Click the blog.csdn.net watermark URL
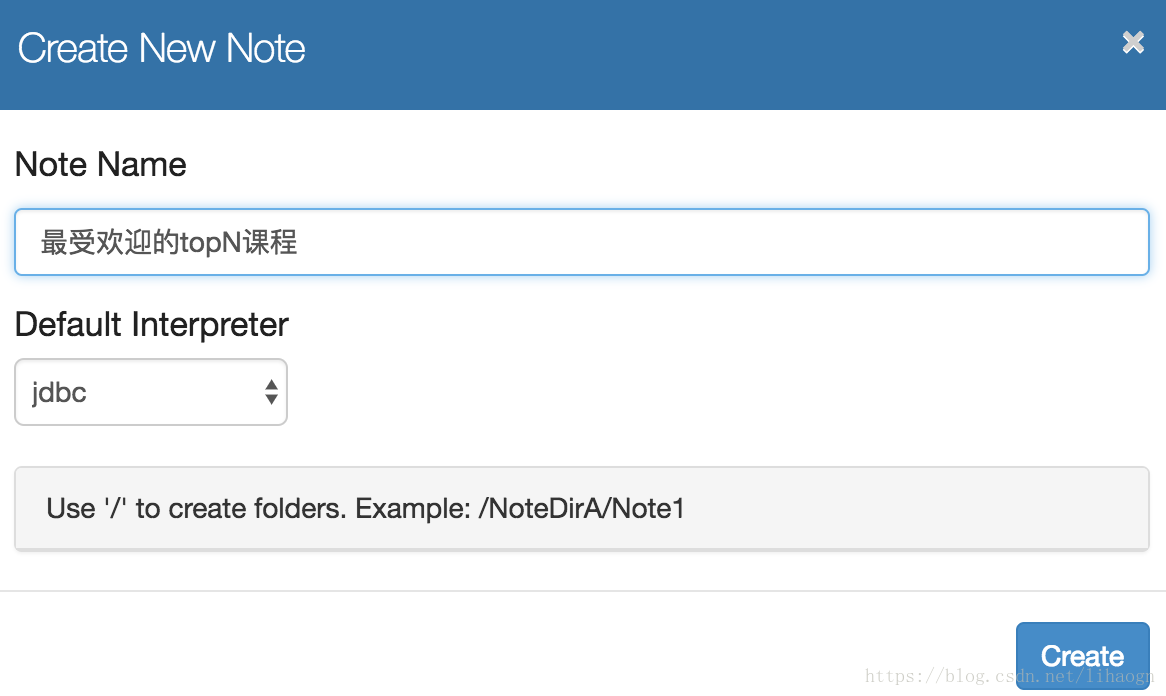This screenshot has width=1166, height=696. 1009,676
